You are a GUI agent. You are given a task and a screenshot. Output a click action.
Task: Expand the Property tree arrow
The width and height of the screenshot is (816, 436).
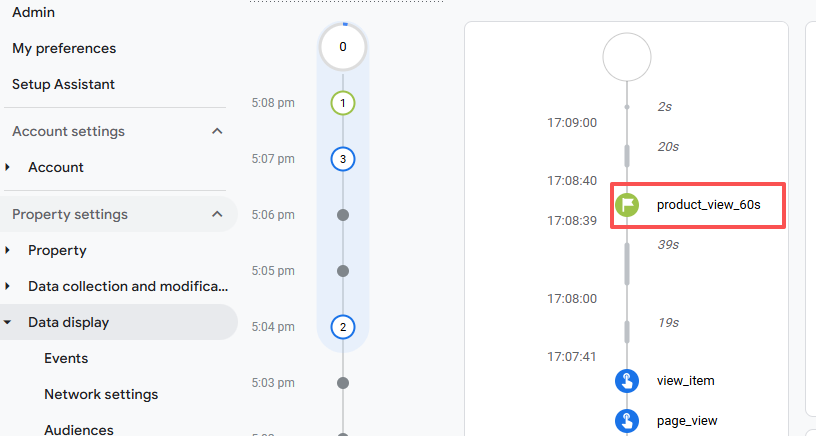tap(8, 250)
